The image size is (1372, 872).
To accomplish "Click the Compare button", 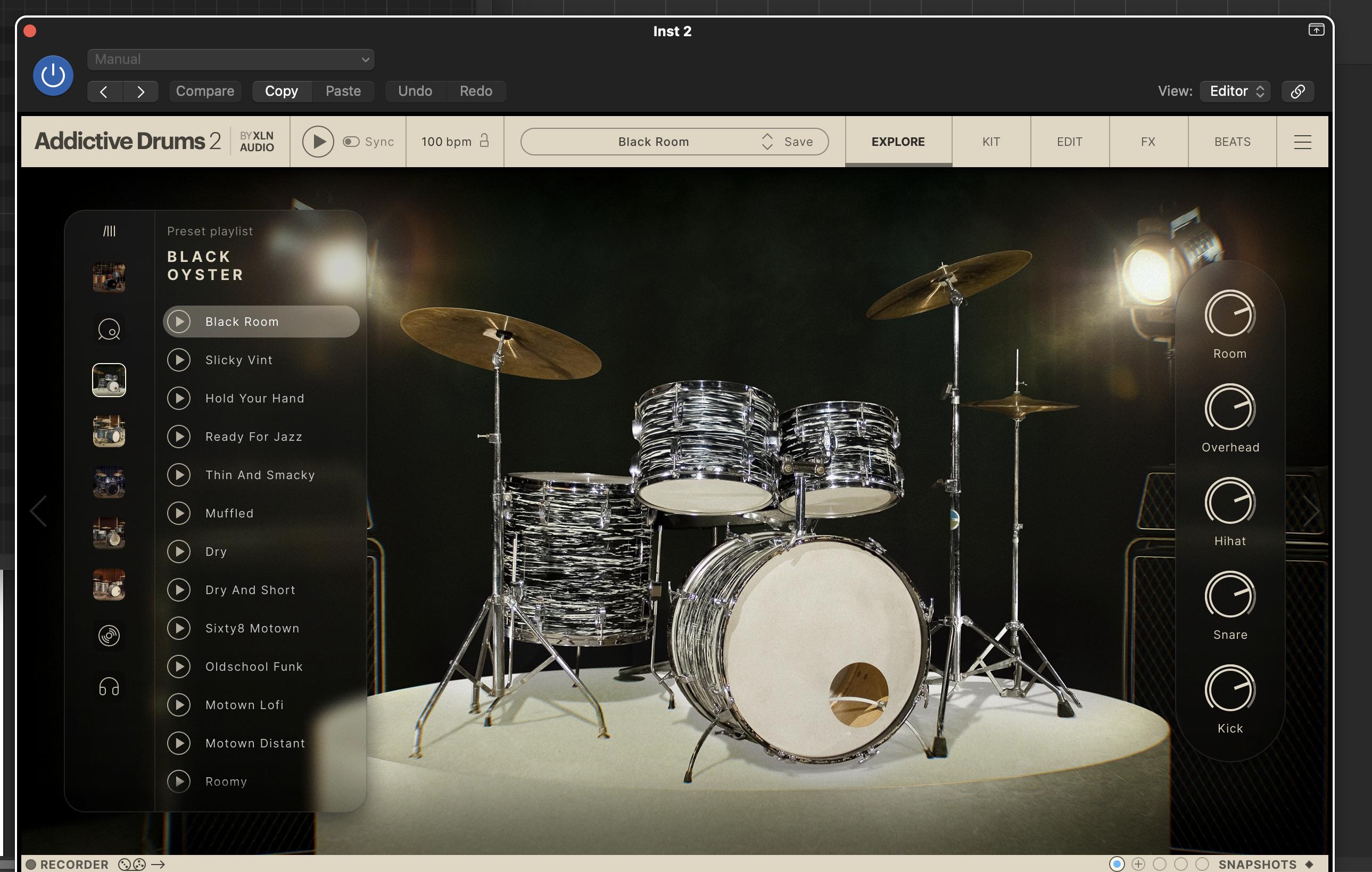I will tap(204, 91).
